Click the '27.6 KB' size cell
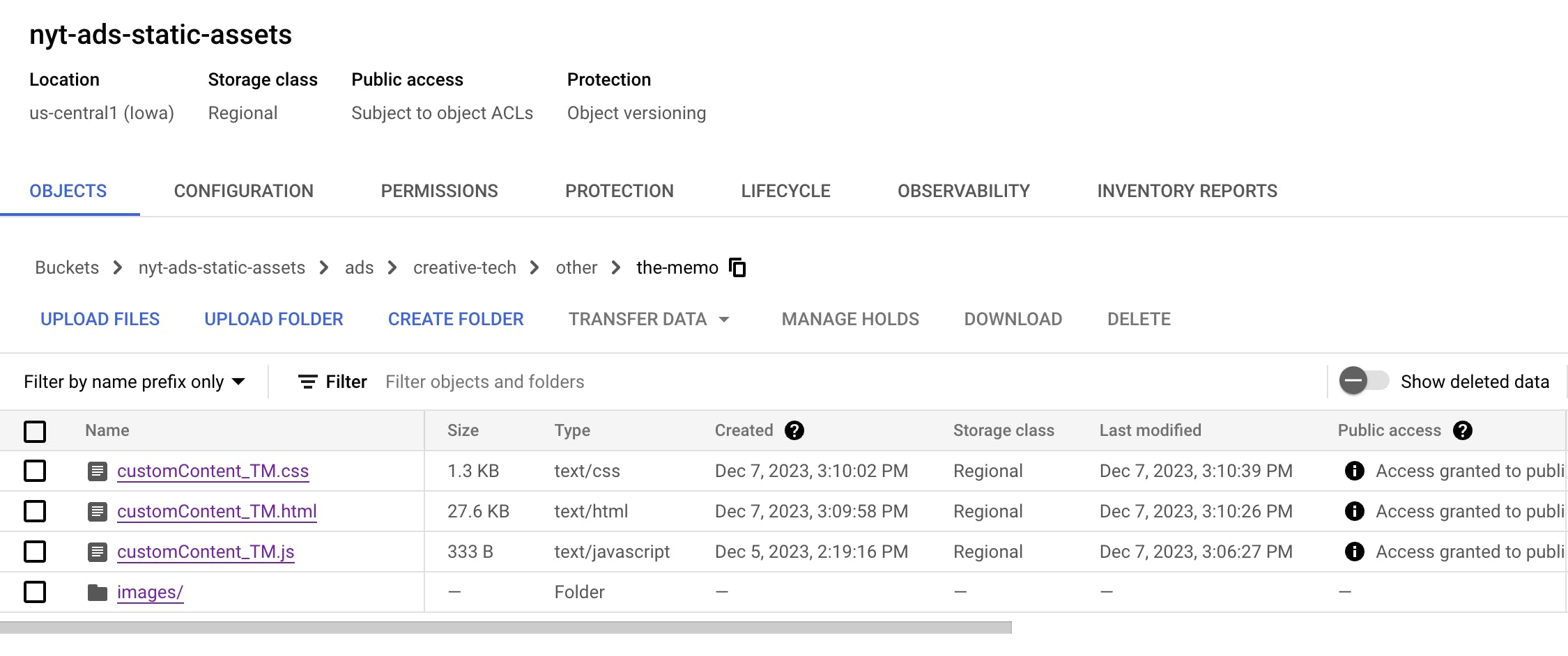Viewport: 1568px width, 656px height. 478,511
